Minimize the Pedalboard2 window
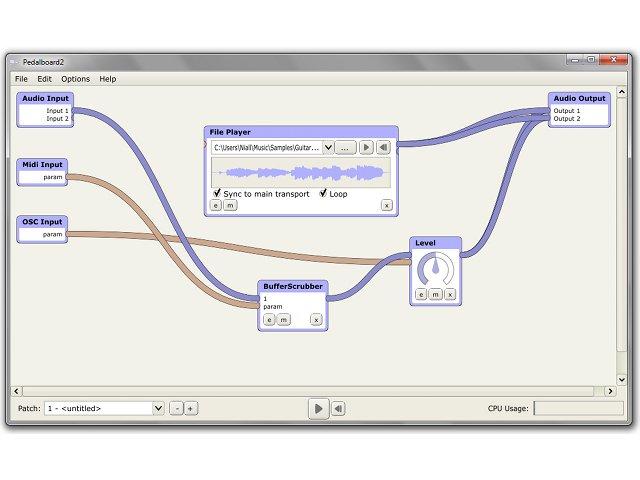Viewport: 640px width, 480px height. (x=575, y=60)
